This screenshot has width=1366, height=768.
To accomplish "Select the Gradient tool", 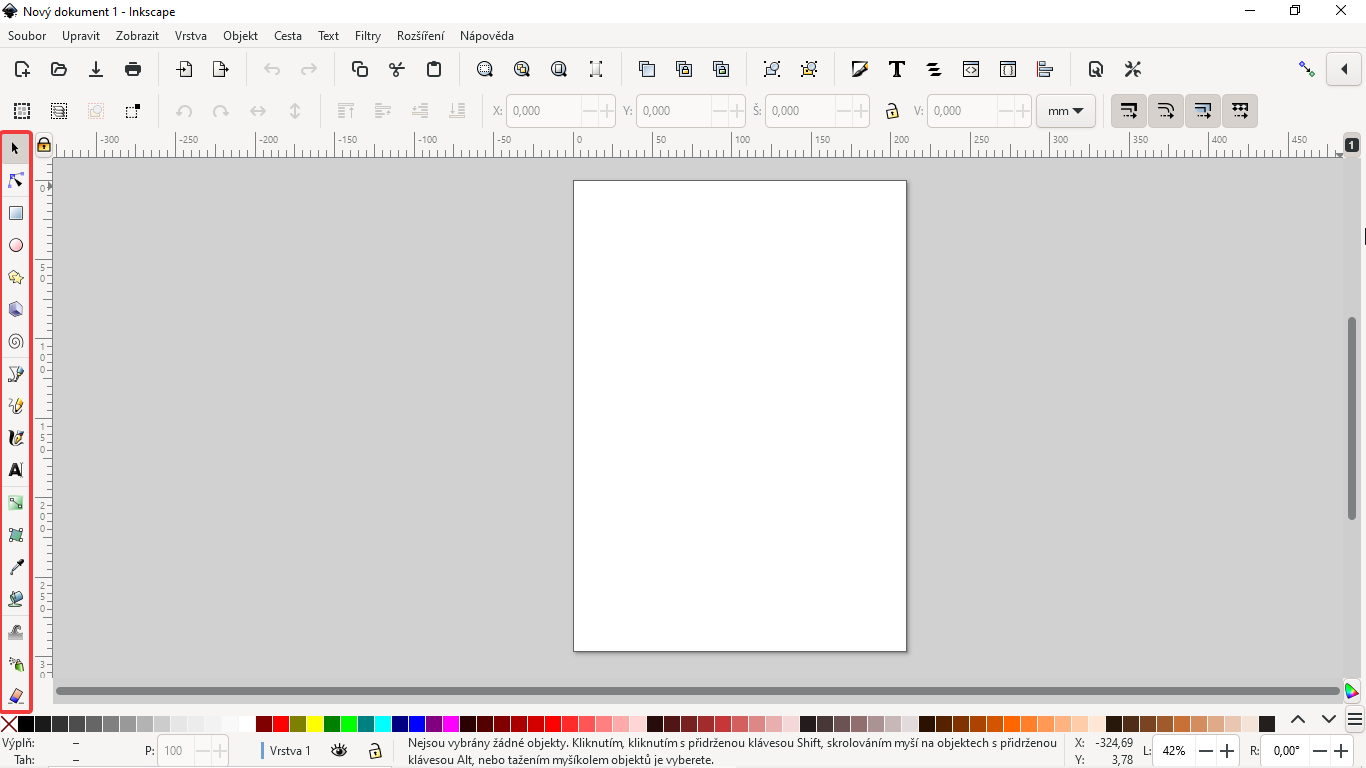I will 16,503.
